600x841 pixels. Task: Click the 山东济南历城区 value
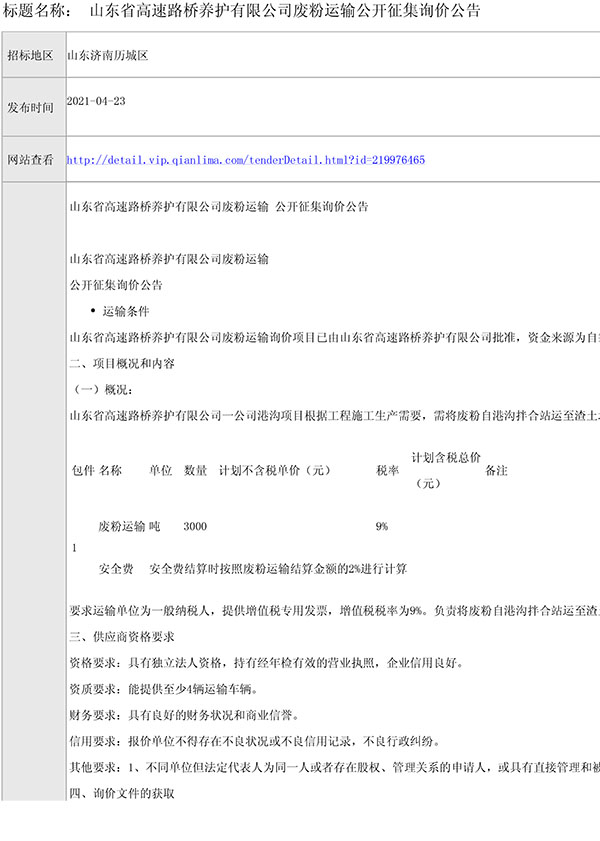pos(108,55)
